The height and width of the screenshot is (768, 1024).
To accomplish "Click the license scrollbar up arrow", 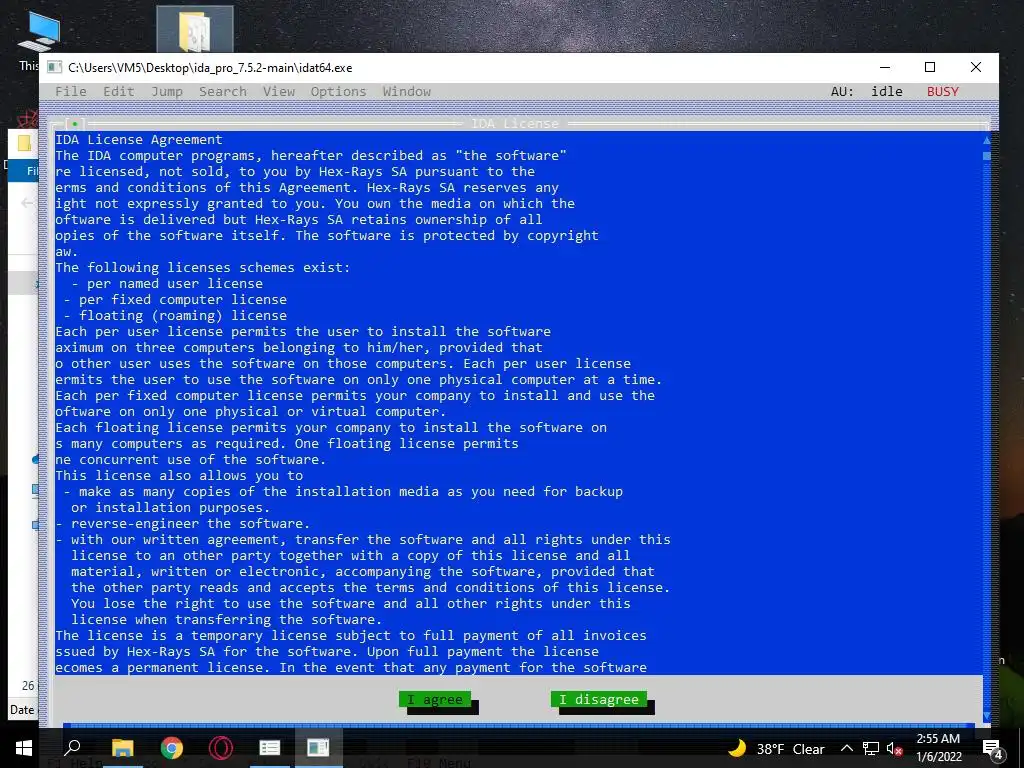I will (x=987, y=140).
